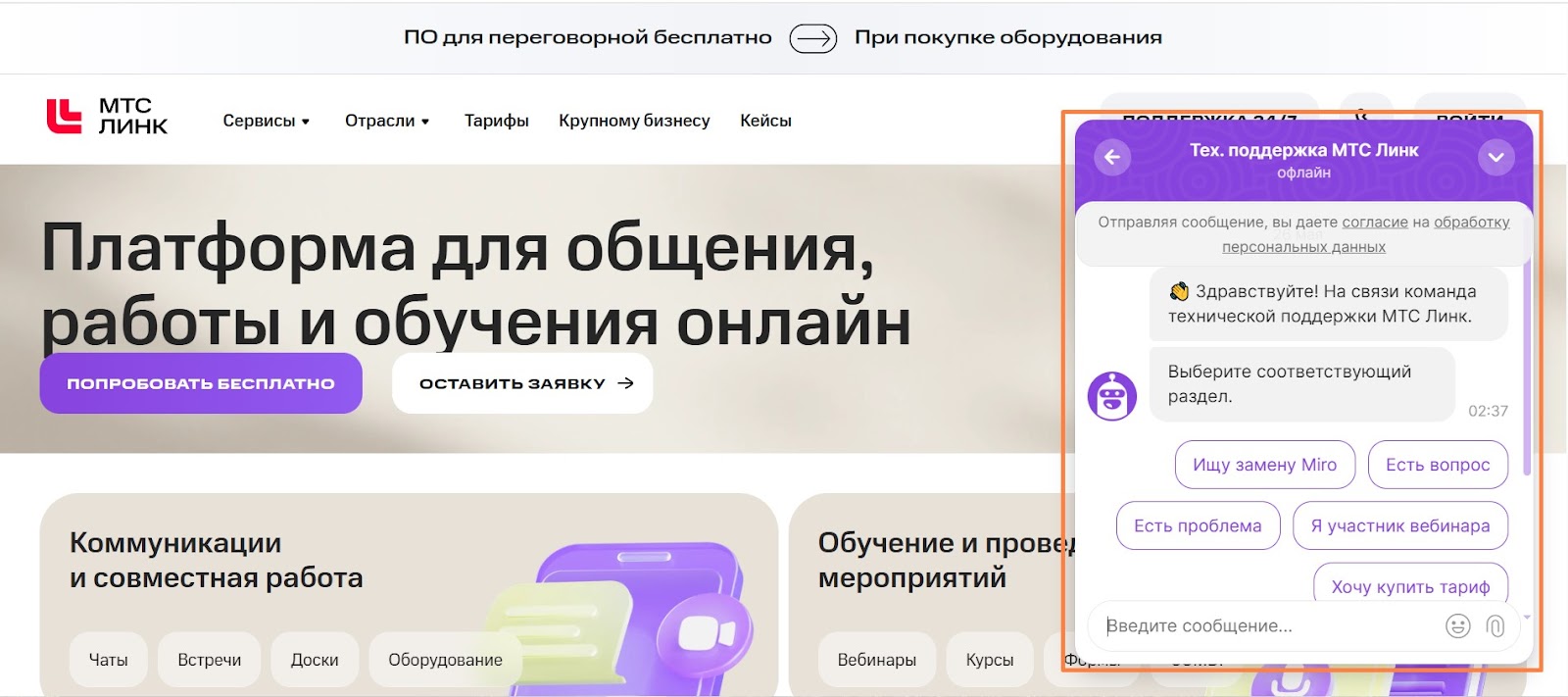Viewport: 1568px width, 697px height.
Task: Click the ПО для переговорной бесплатно banner text
Action: point(588,37)
